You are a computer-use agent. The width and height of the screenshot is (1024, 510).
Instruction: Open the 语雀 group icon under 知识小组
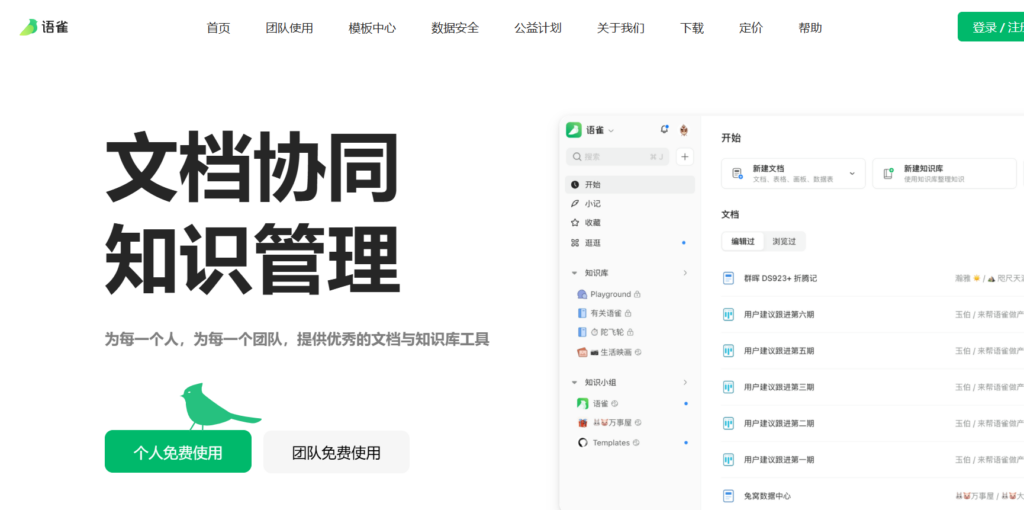(x=583, y=404)
